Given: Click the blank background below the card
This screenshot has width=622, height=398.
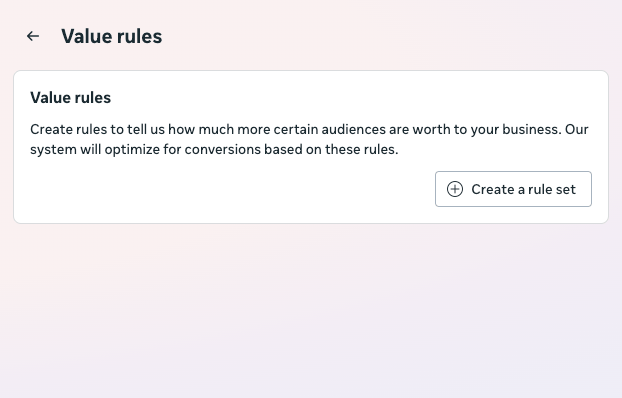Looking at the screenshot, I should click(x=311, y=310).
